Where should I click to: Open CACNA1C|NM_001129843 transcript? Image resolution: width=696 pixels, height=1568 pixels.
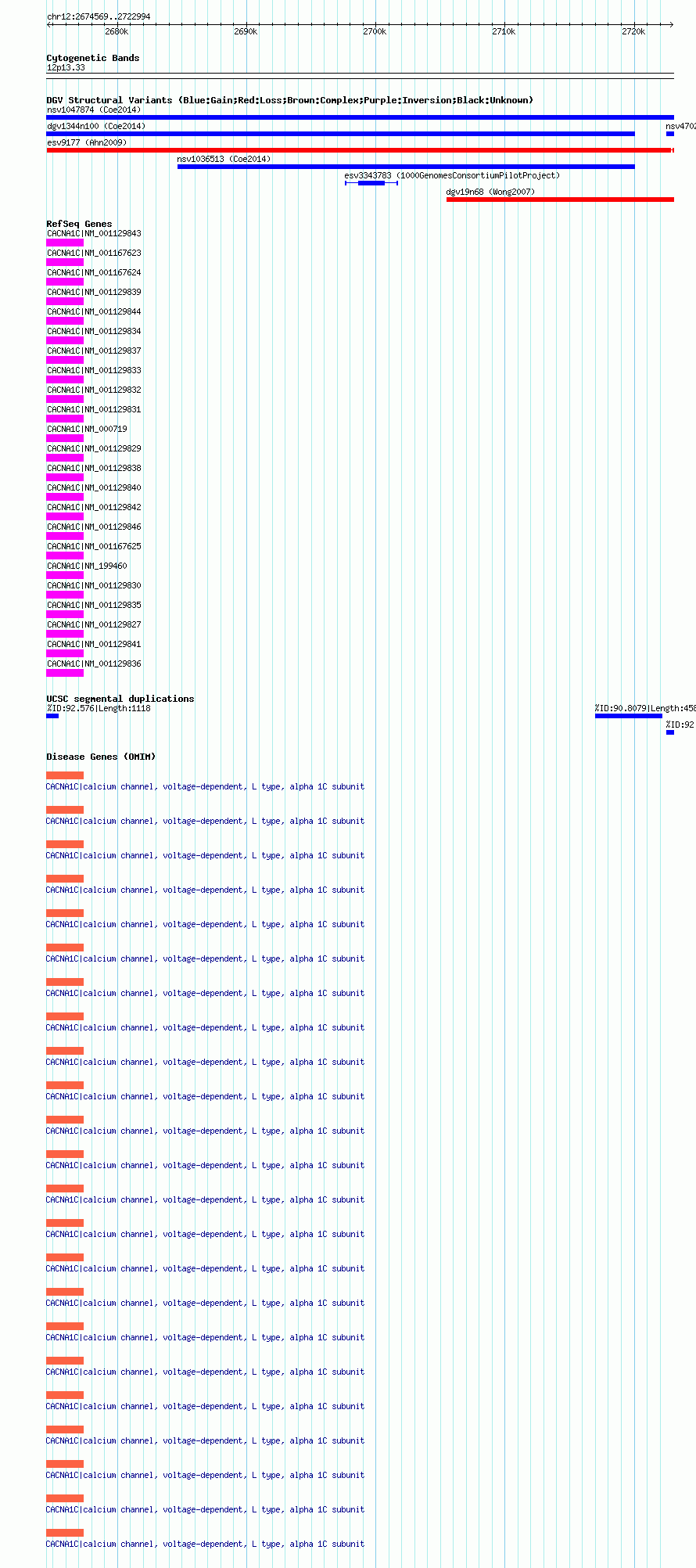pos(94,233)
